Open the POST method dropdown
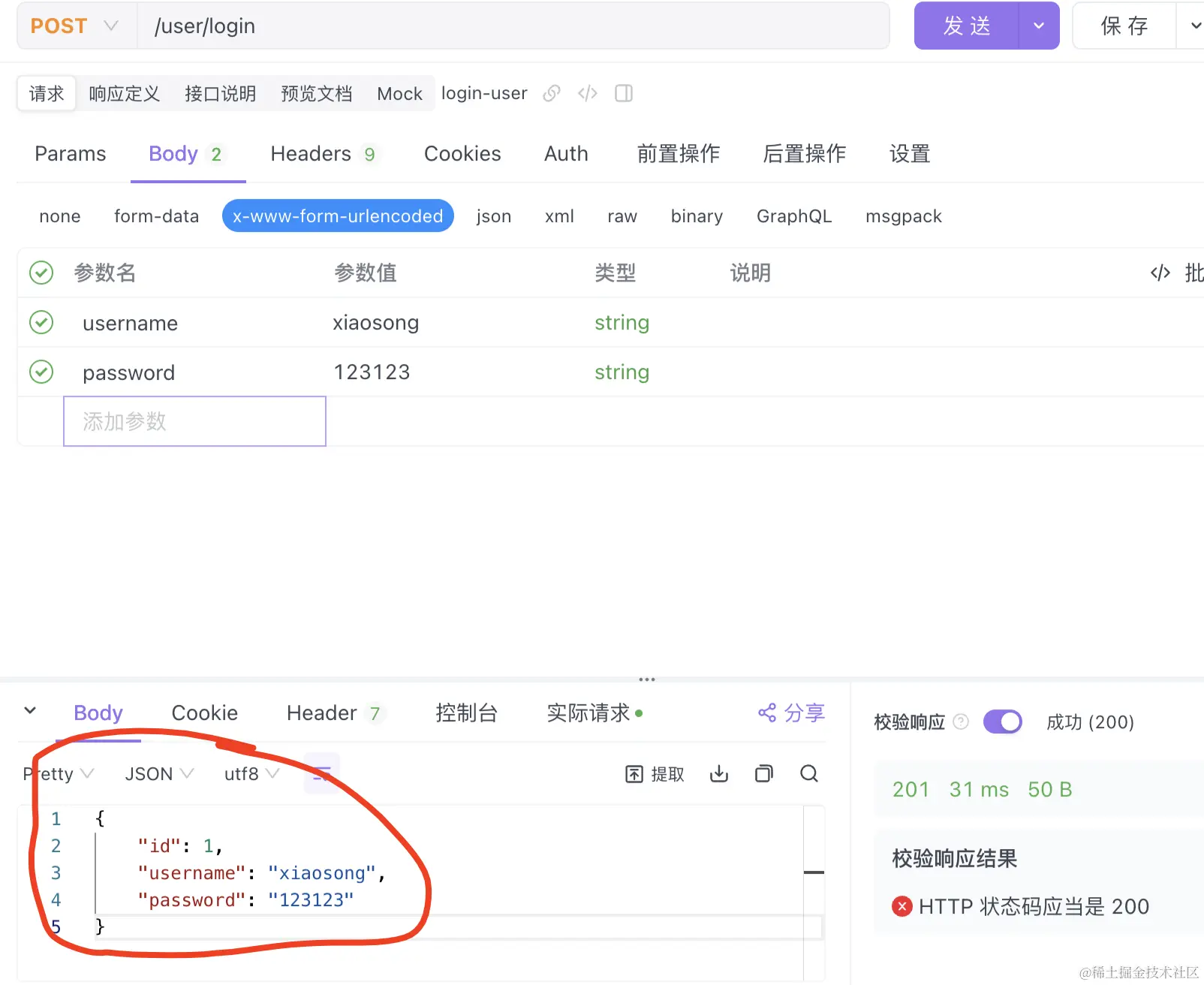Viewport: 1204px width, 985px height. pyautogui.click(x=77, y=26)
